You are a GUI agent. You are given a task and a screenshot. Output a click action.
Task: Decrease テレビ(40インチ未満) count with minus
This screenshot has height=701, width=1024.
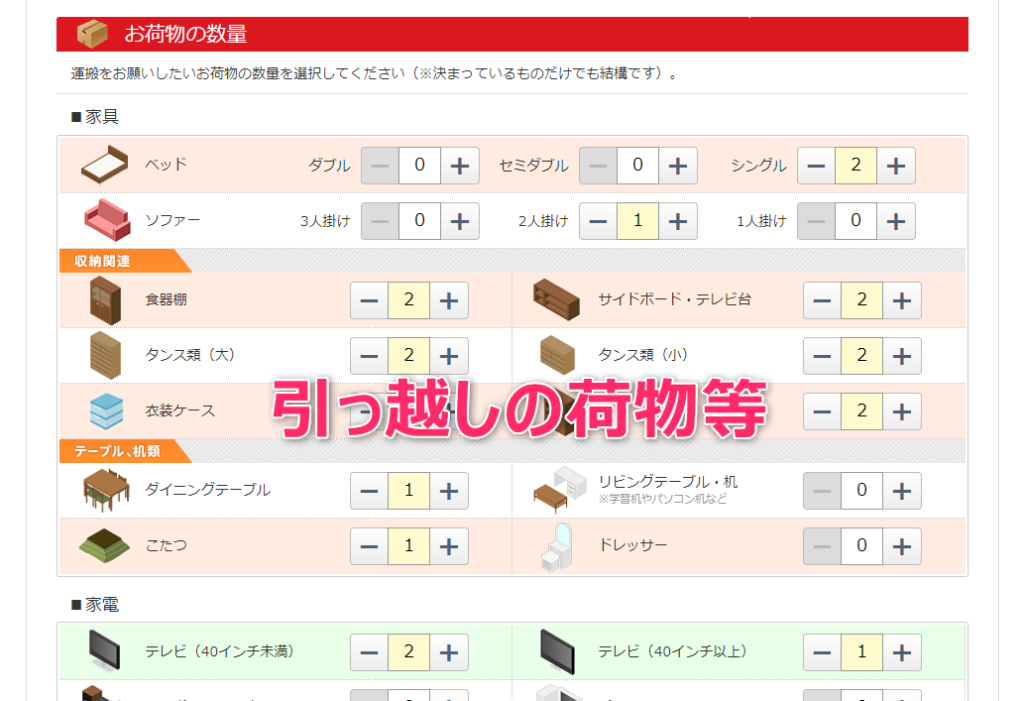coord(369,652)
